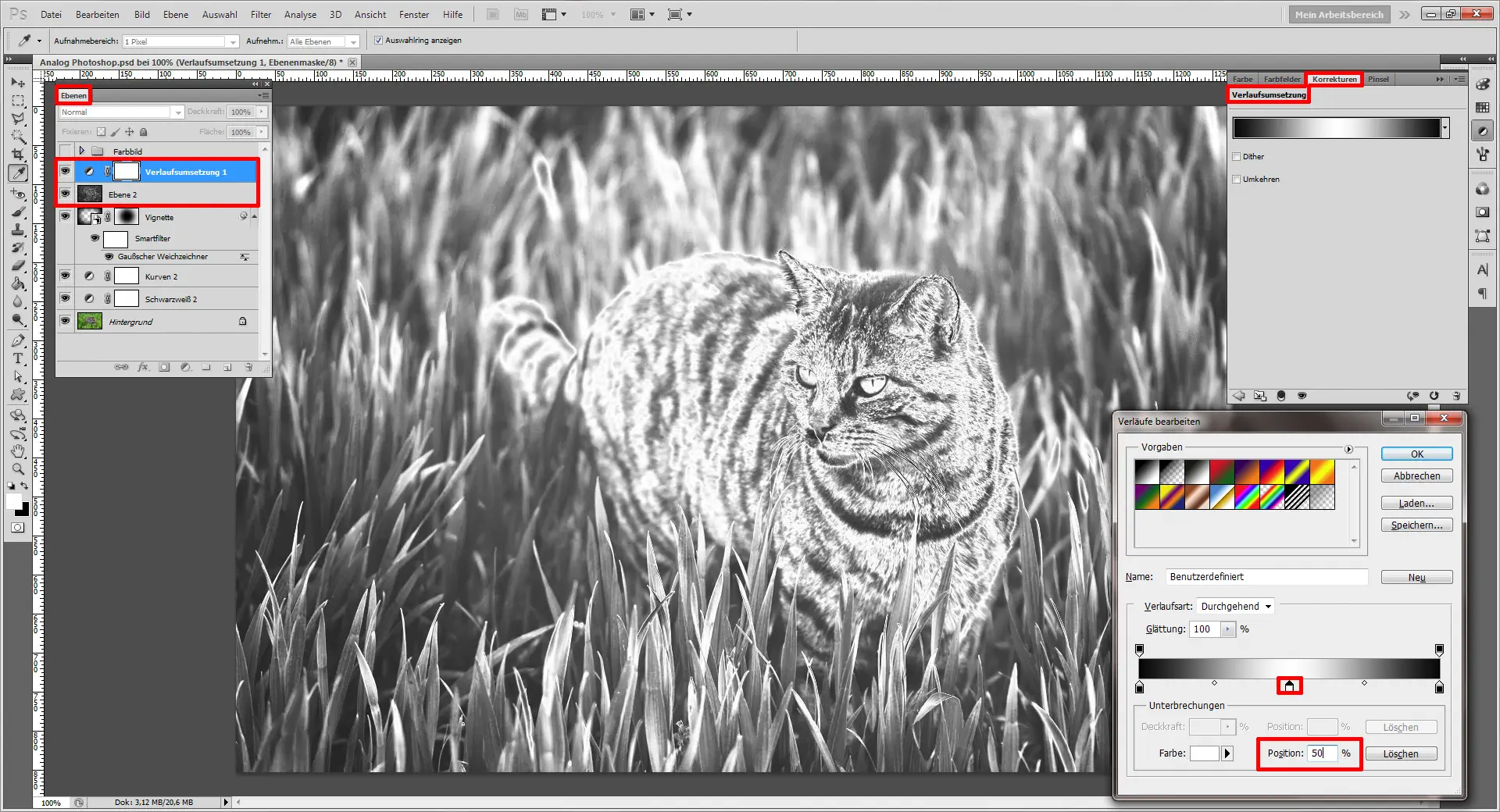Hide the Vignette layer
The height and width of the screenshot is (812, 1500).
pos(66,216)
